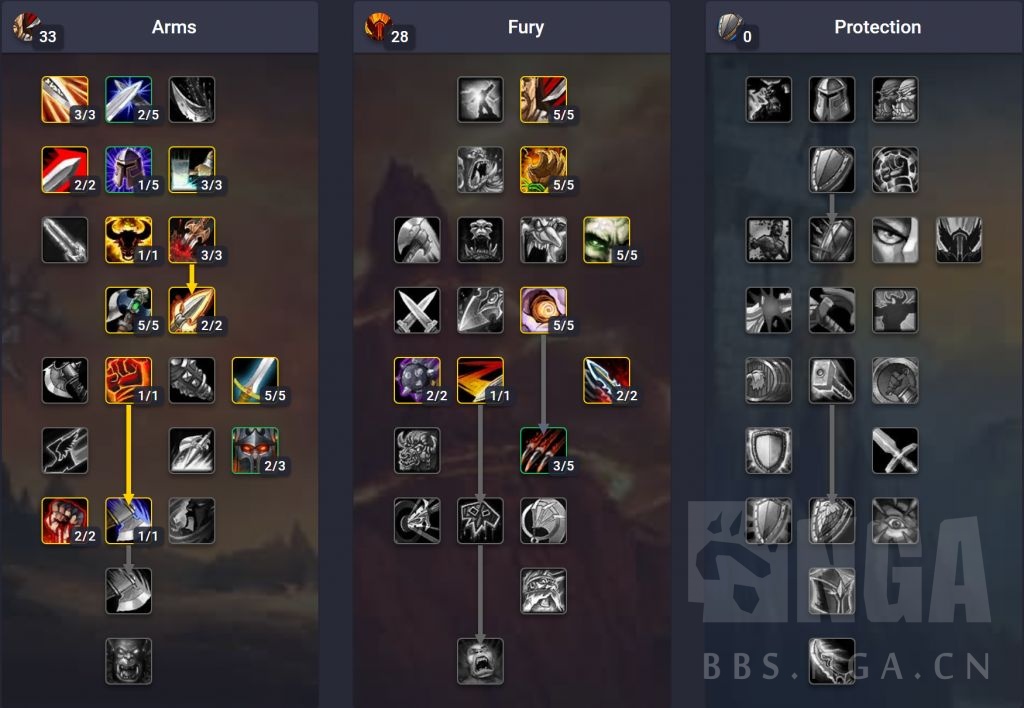The height and width of the screenshot is (708, 1024).
Task: Select the Concussion Blow hammer talent
Action: point(831,380)
